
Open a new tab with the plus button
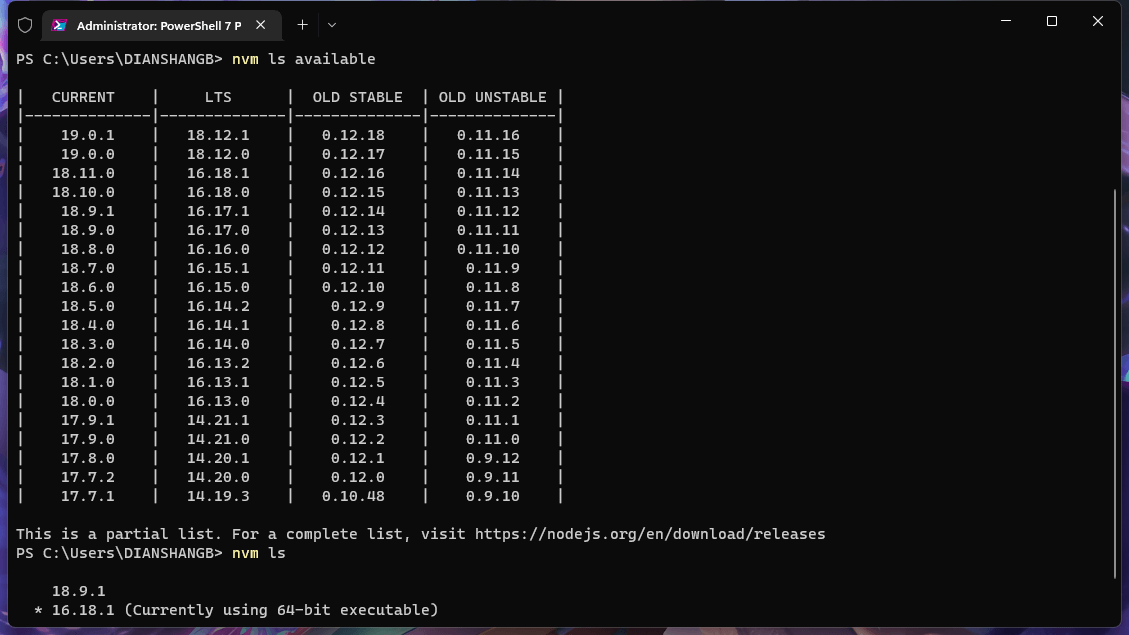tap(302, 25)
